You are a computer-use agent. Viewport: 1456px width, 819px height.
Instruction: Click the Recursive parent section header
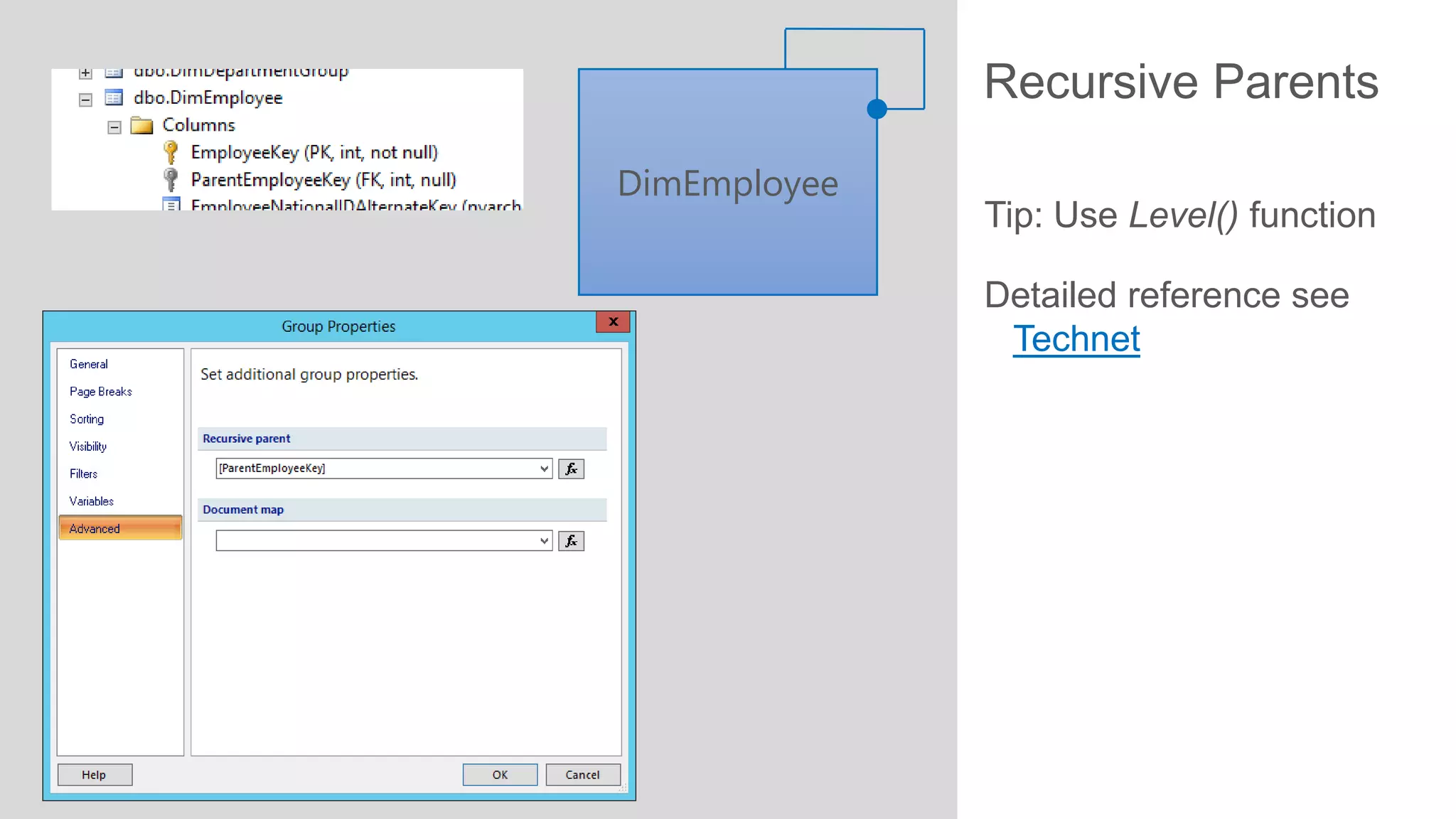pos(402,439)
